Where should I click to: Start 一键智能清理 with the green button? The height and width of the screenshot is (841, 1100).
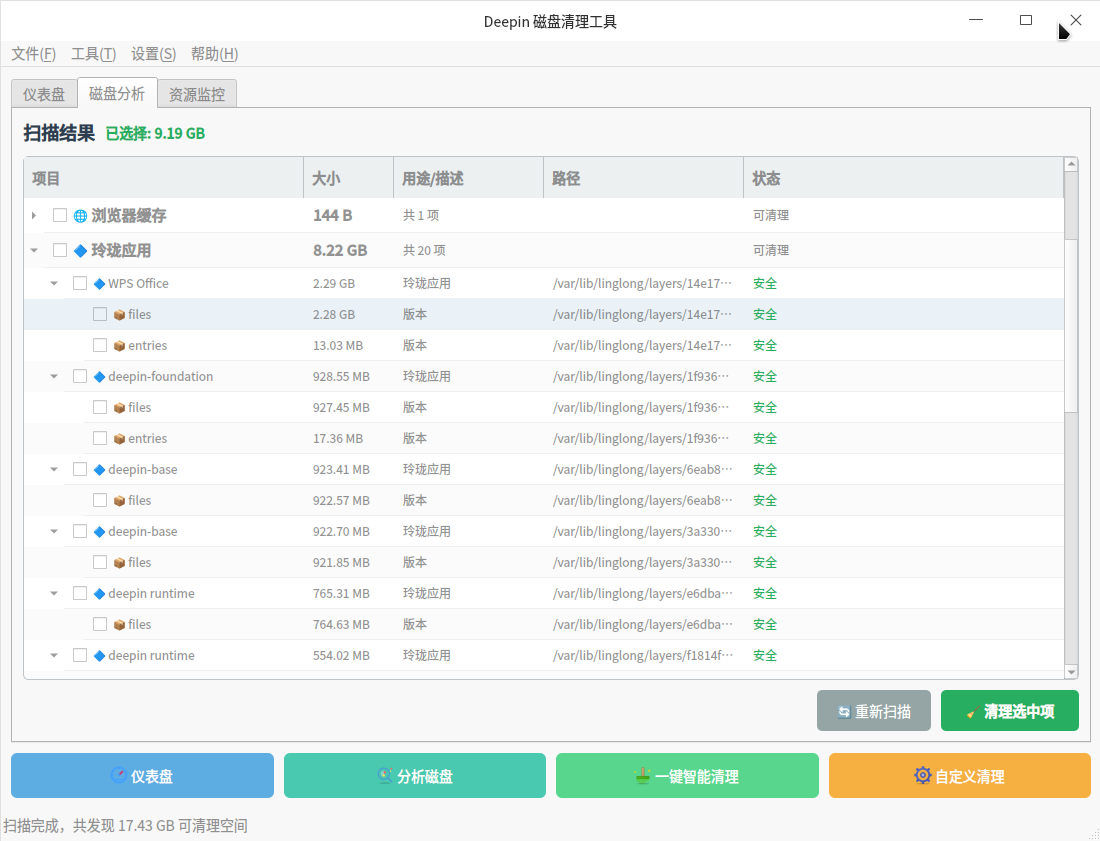tap(687, 776)
